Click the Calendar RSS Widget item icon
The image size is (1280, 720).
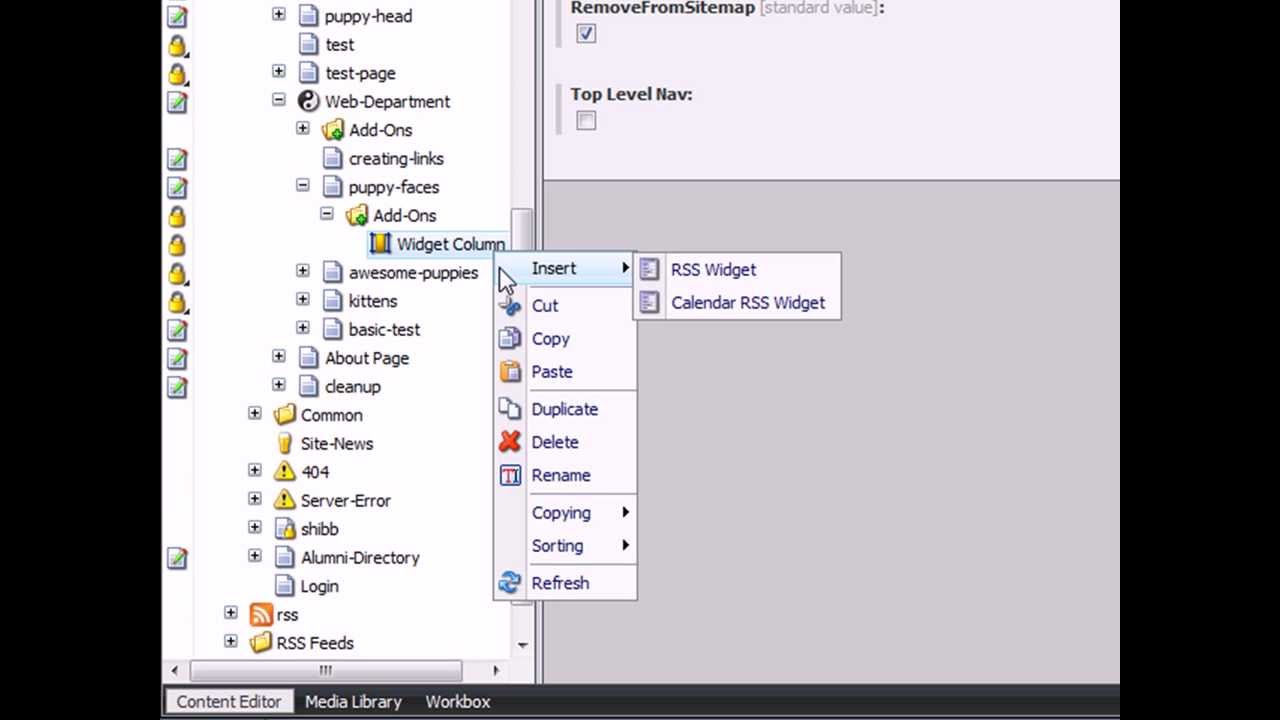pyautogui.click(x=650, y=302)
